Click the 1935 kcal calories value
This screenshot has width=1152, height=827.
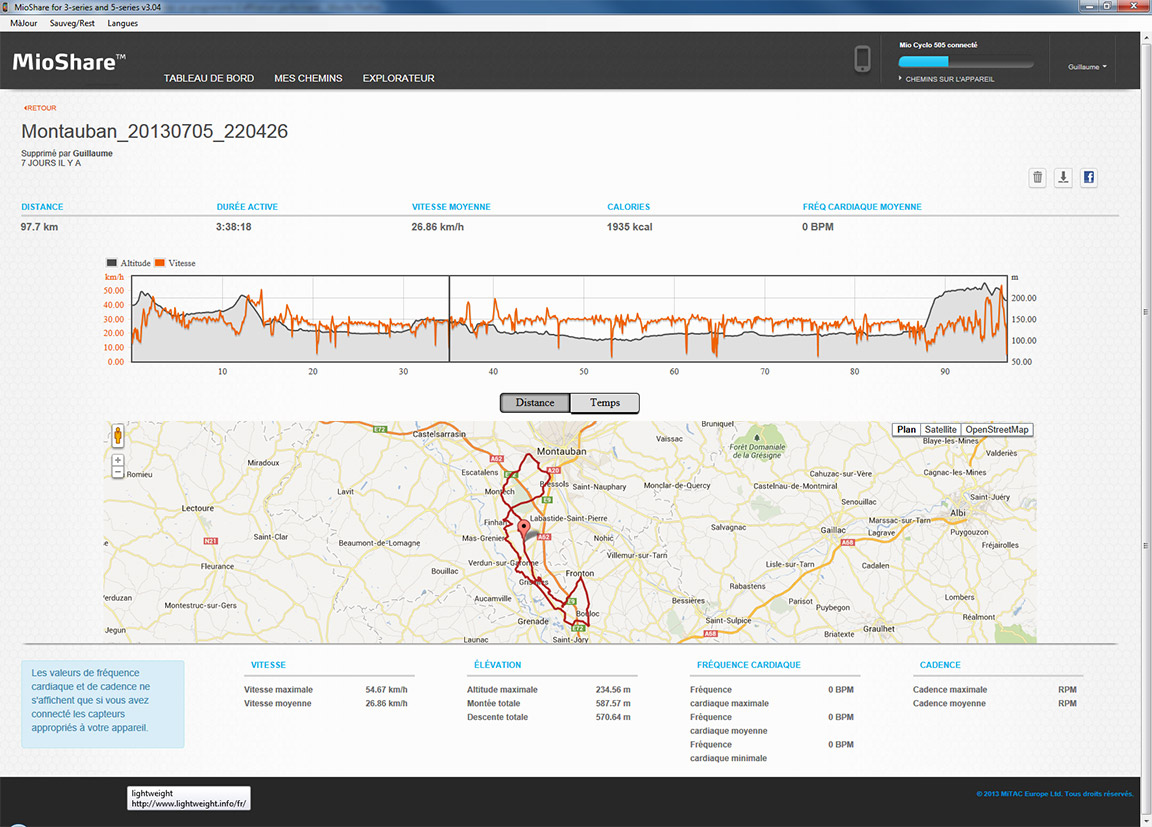pos(629,227)
